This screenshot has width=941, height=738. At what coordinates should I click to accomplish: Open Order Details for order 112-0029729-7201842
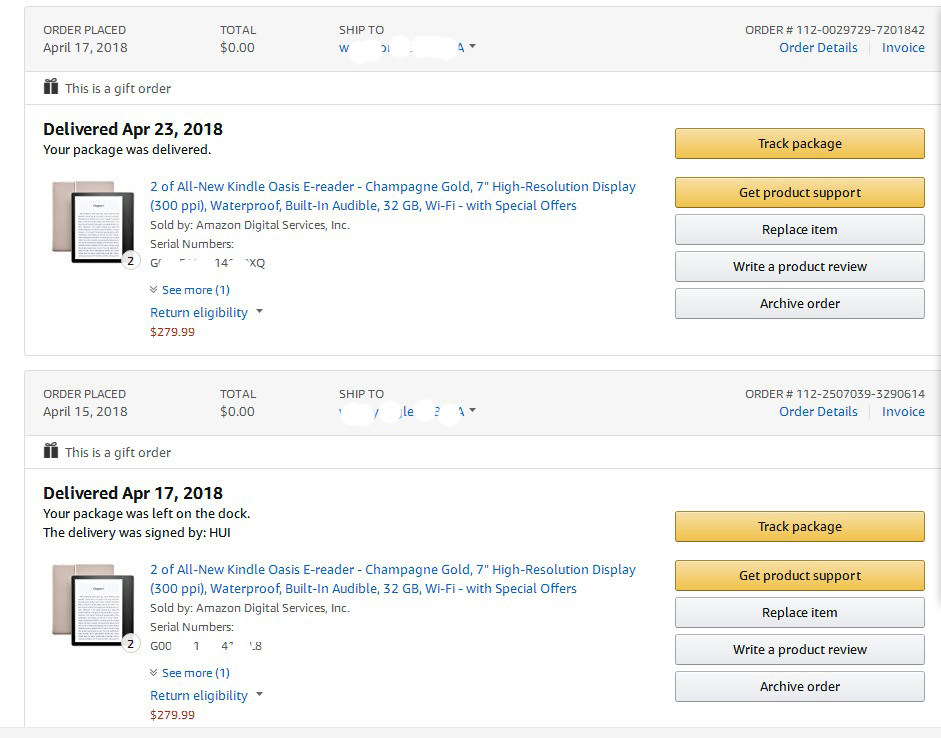[x=818, y=47]
